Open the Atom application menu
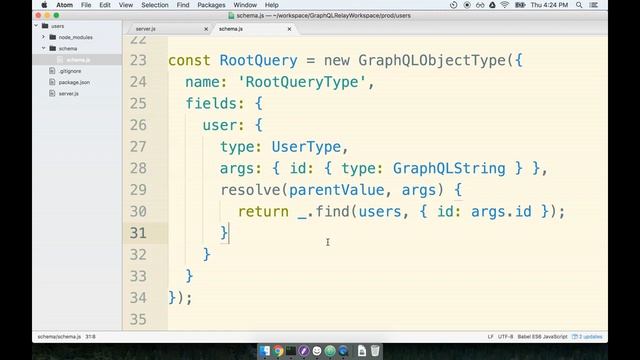 [x=64, y=5]
